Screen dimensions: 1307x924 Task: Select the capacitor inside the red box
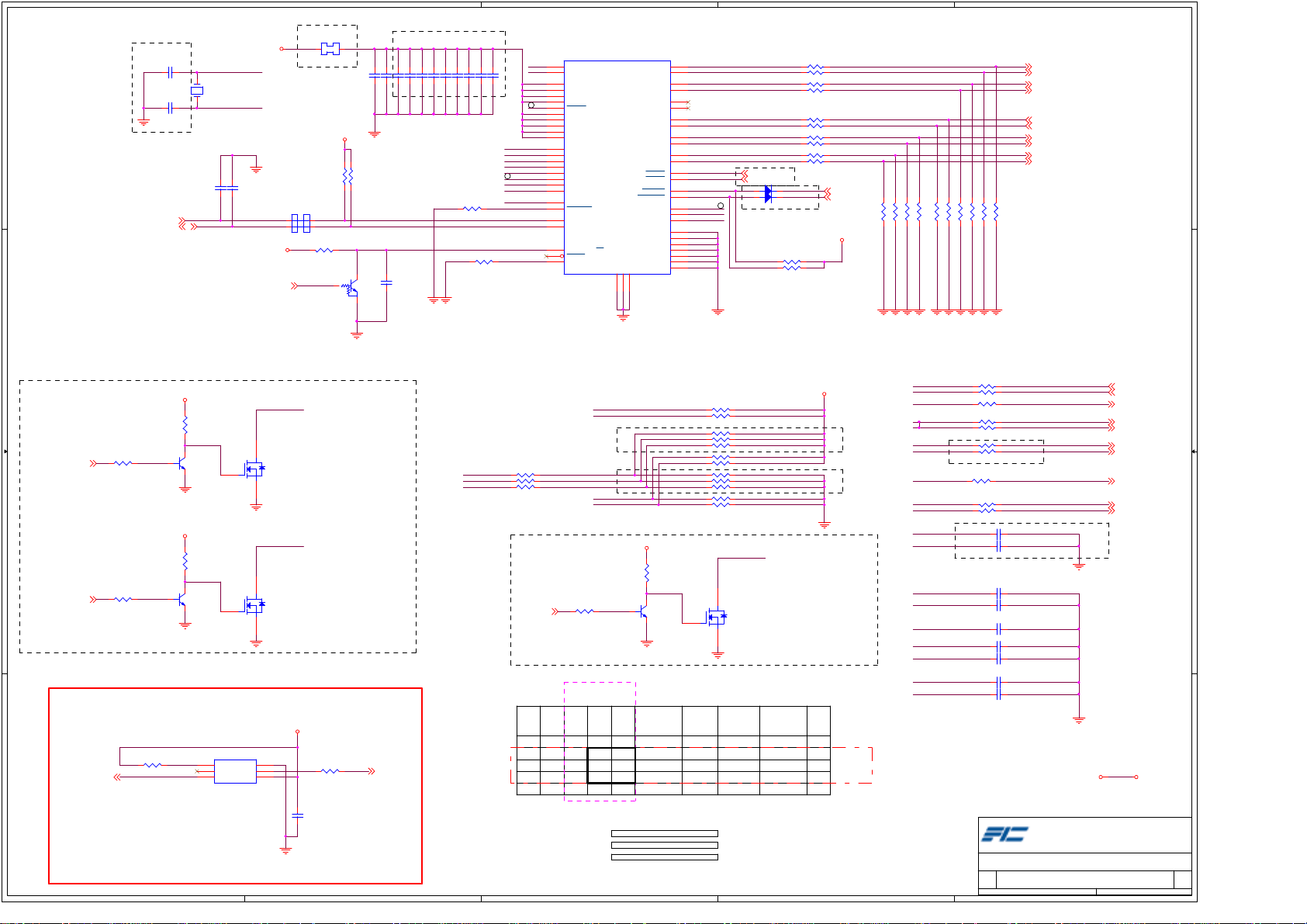click(297, 815)
